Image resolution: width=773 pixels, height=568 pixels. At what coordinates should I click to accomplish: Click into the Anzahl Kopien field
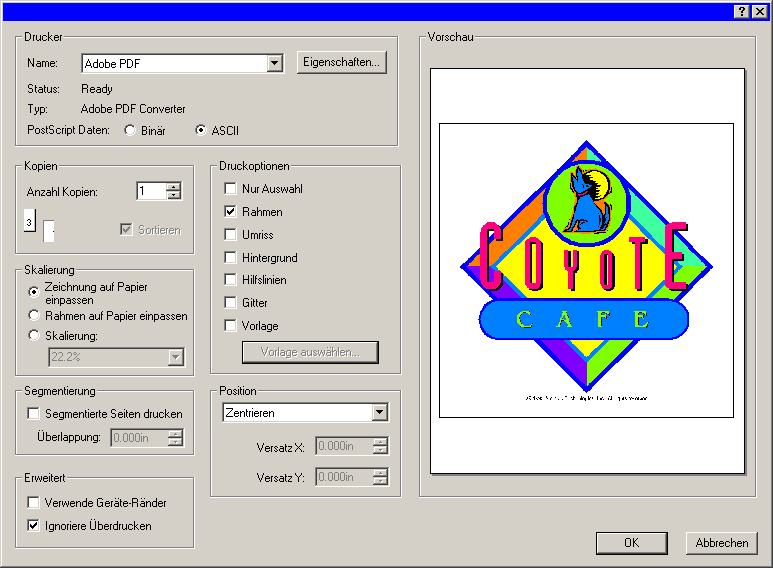pyautogui.click(x=151, y=191)
